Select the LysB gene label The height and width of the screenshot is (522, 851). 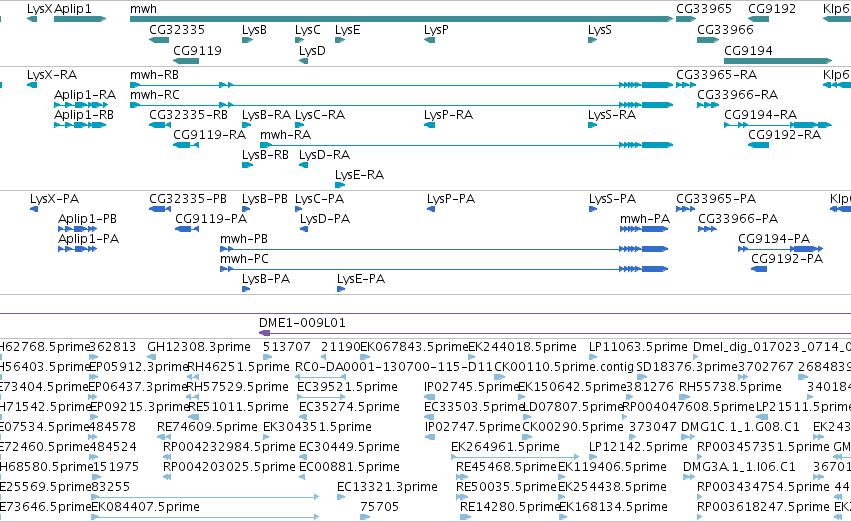pyautogui.click(x=254, y=30)
